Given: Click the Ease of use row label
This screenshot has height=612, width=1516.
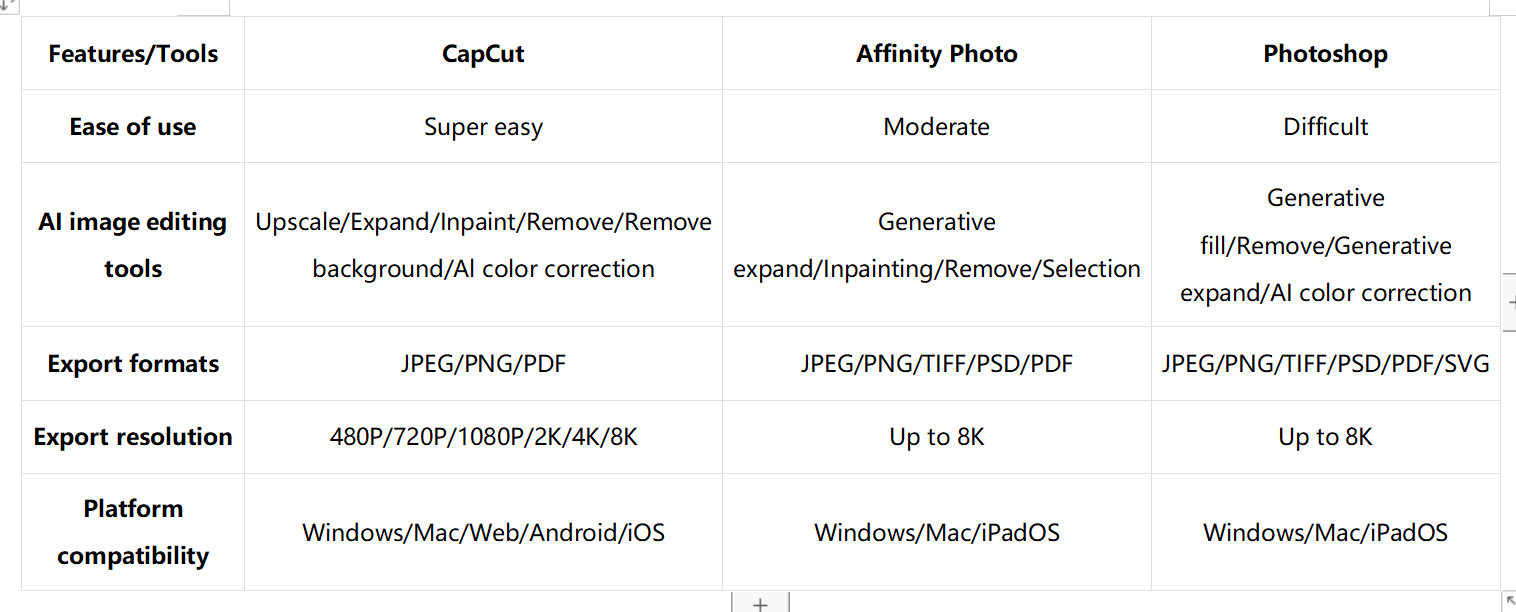Looking at the screenshot, I should point(133,127).
